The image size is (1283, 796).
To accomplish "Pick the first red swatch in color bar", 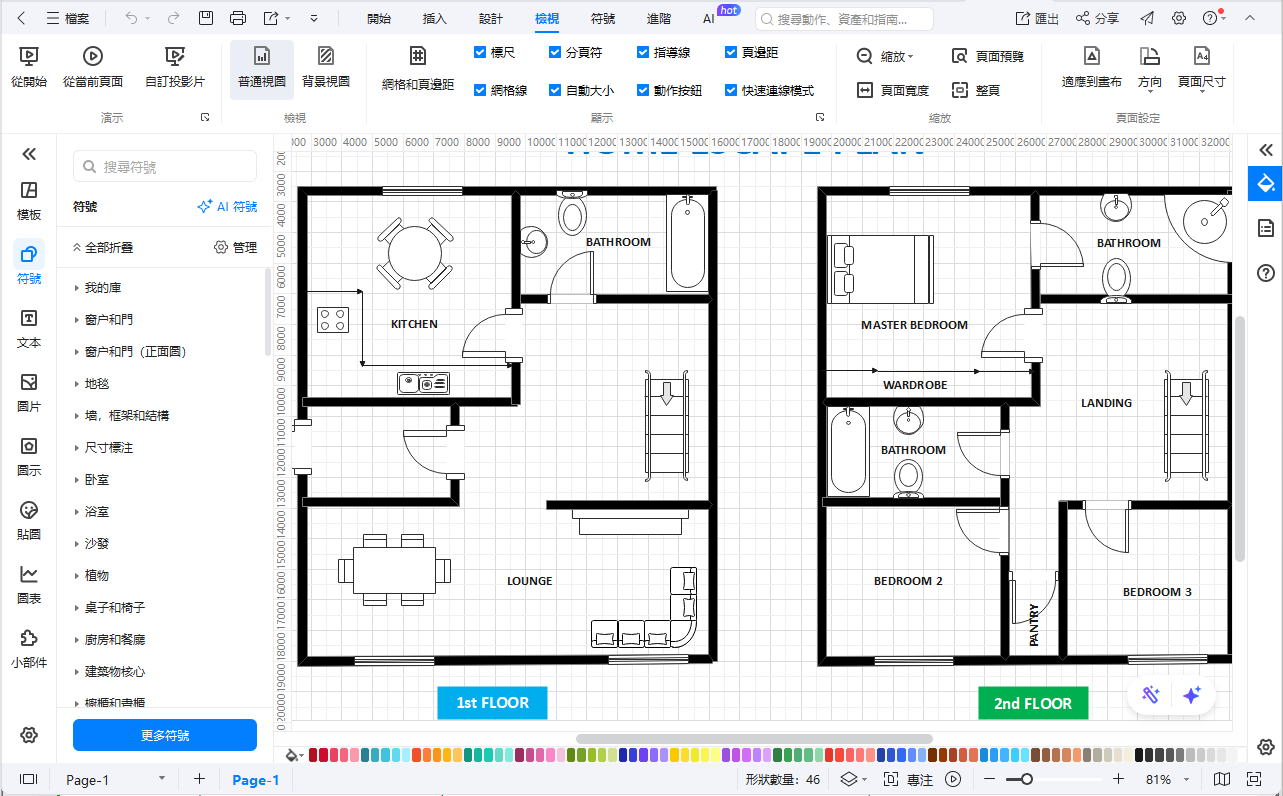I will 315,755.
